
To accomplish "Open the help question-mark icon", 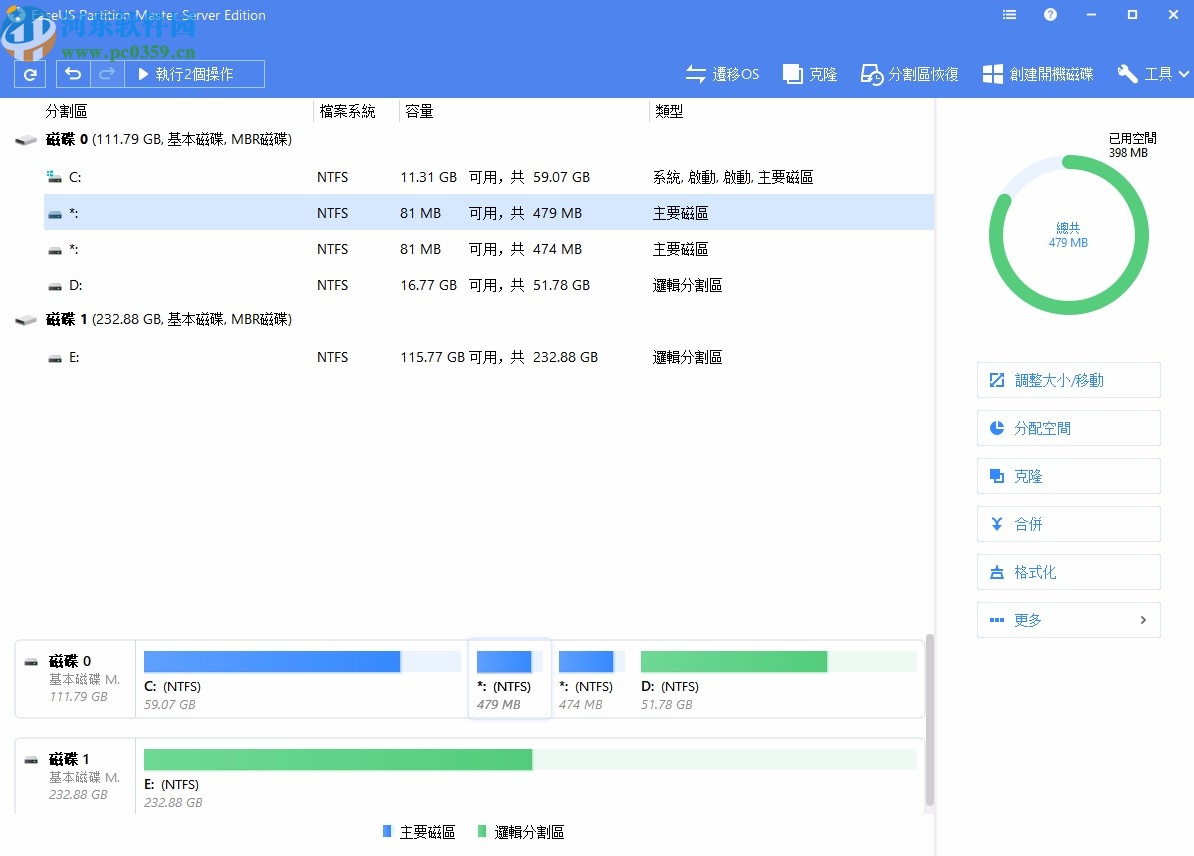I will (1049, 15).
